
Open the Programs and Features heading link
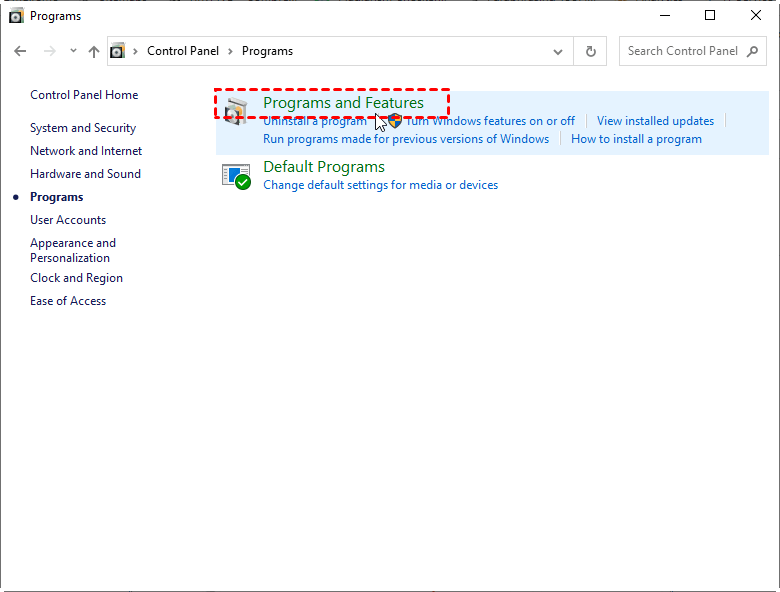point(343,103)
